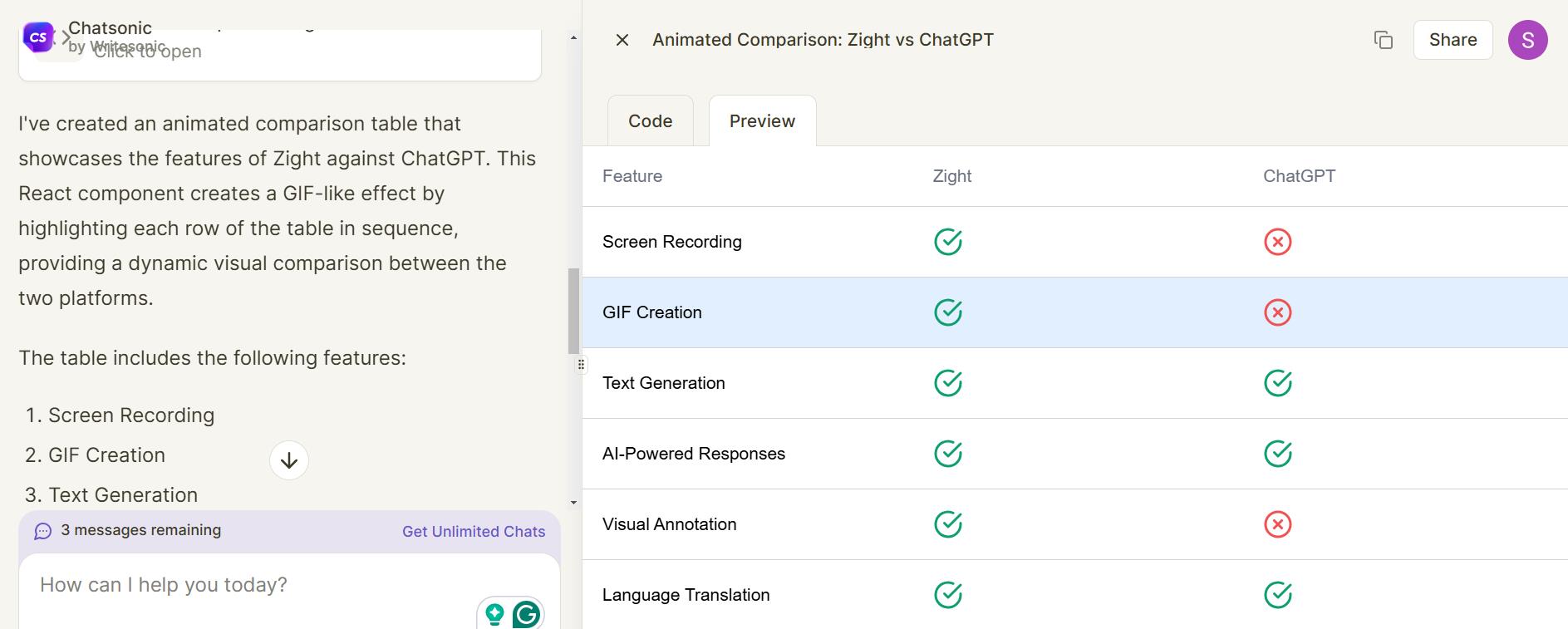The image size is (1568, 629).
Task: Focus the 'How can I help you today?' input
Action: [249, 585]
